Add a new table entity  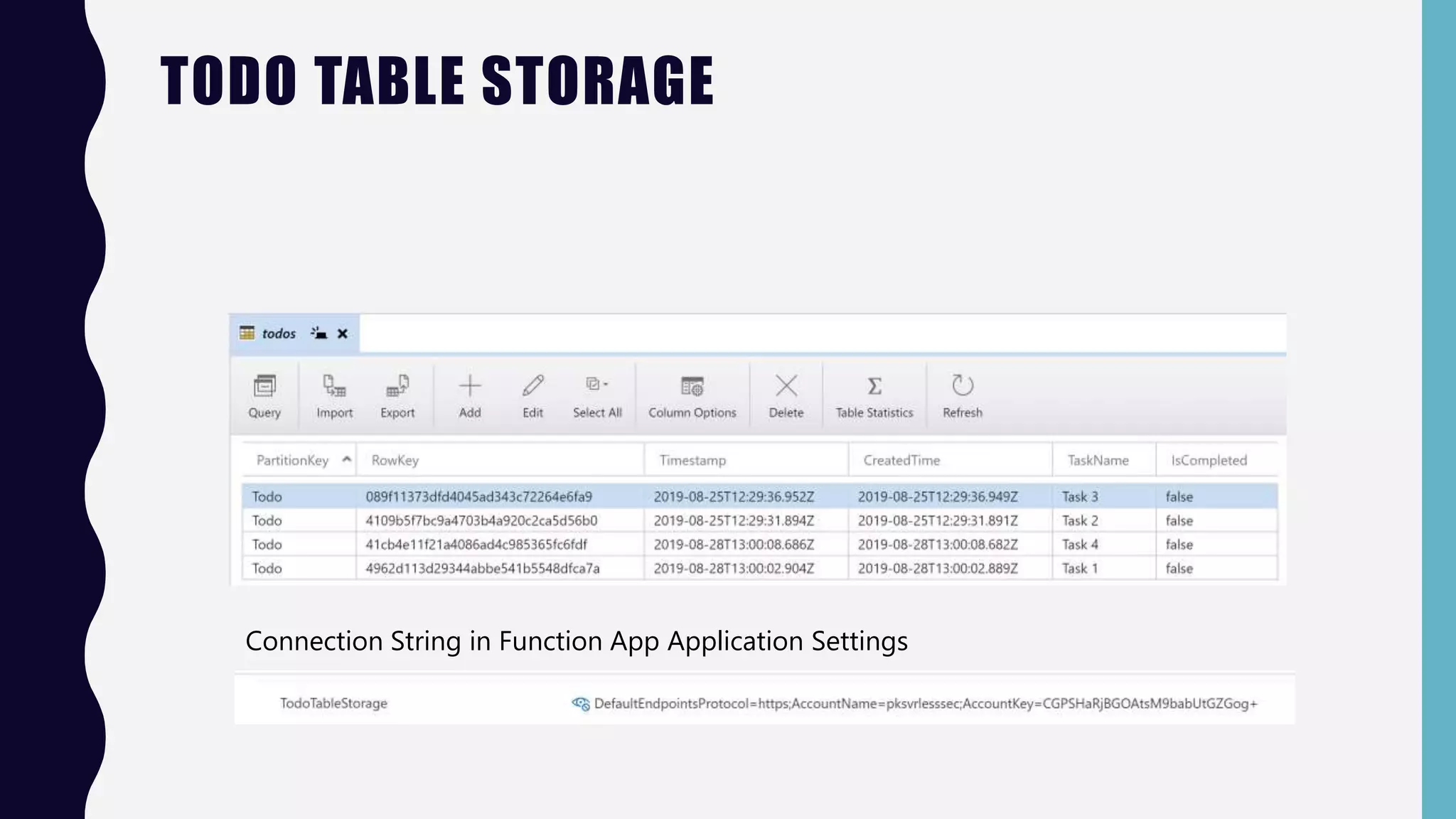[x=470, y=396]
